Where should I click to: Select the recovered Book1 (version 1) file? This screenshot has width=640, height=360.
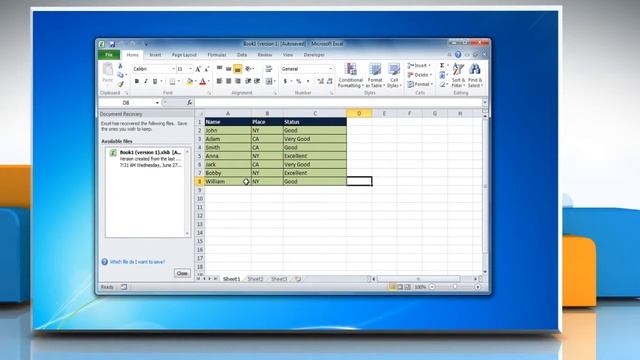click(x=147, y=158)
